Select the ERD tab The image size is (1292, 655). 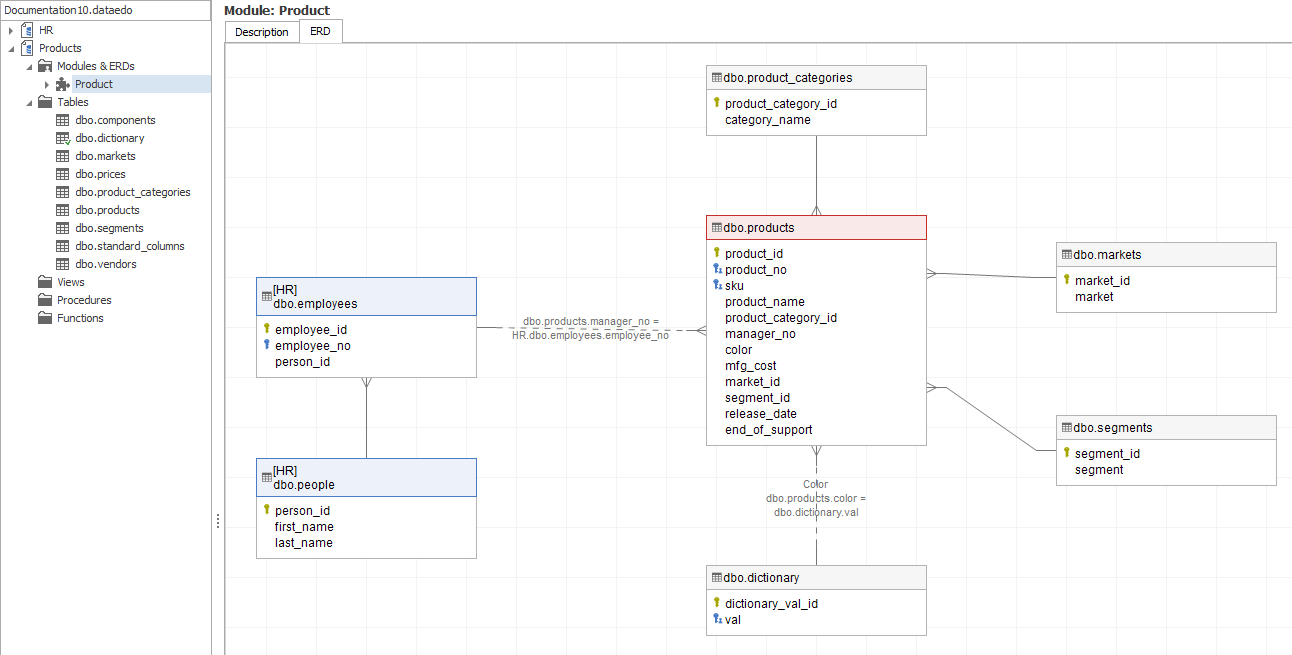(321, 32)
